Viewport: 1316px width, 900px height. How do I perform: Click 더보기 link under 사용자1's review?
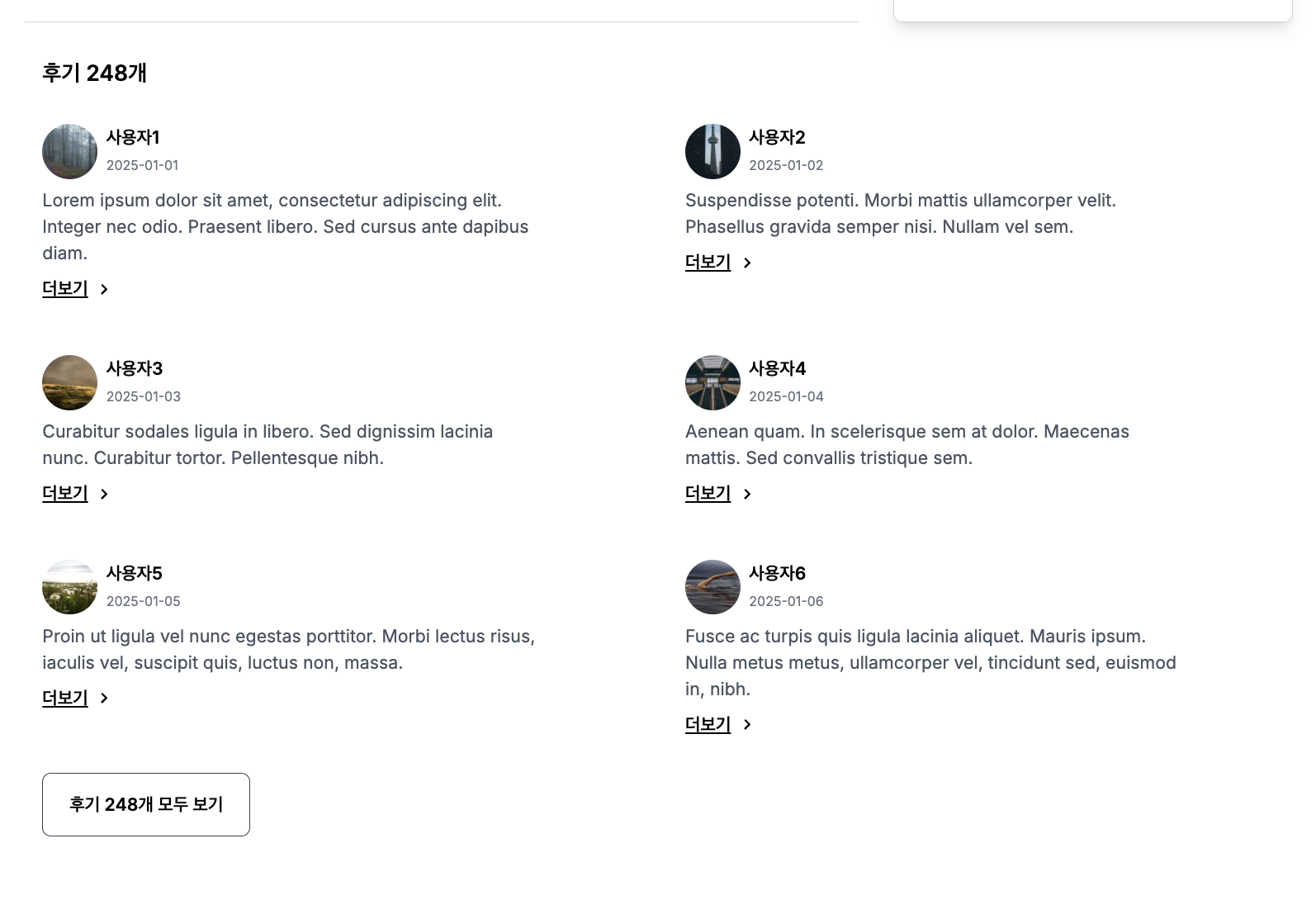click(65, 289)
